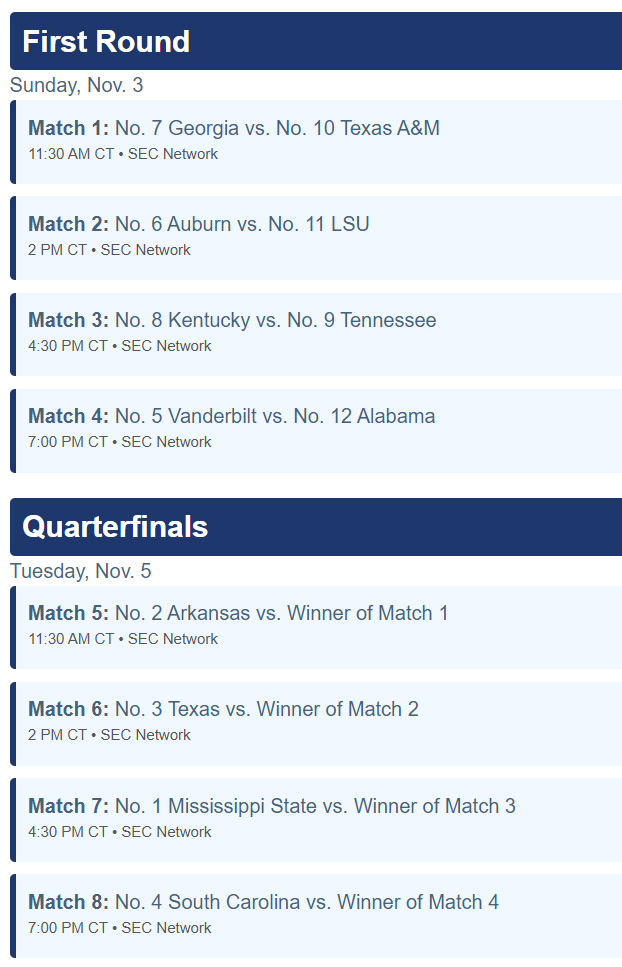Choose Match 8 South Carolina quarterfinal title
The height and width of the screenshot is (967, 622).
pos(263,902)
